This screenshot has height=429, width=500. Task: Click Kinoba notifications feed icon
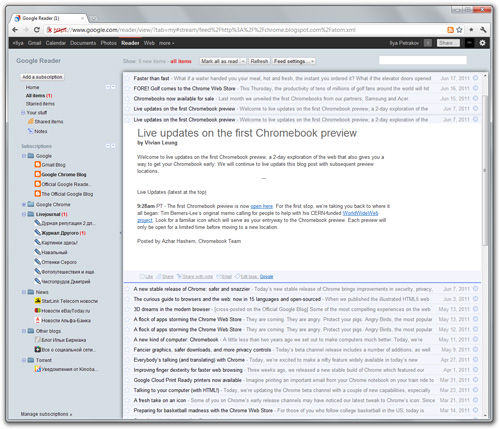(x=38, y=369)
